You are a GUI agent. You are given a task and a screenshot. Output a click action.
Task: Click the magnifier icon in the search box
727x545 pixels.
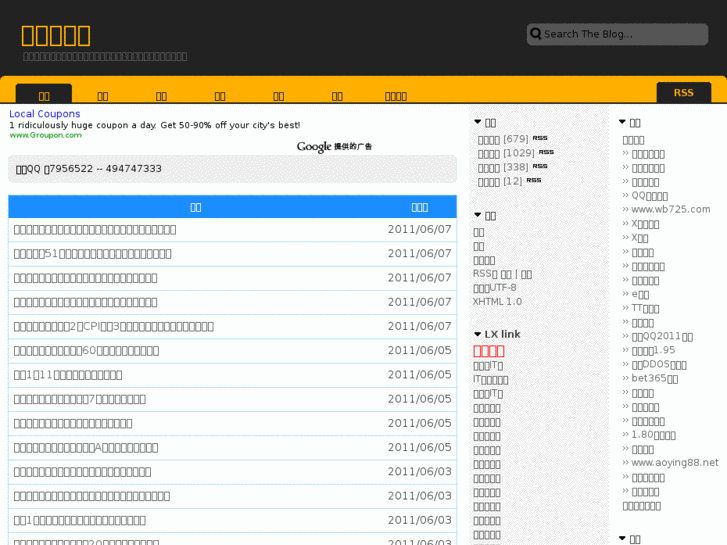click(x=536, y=34)
